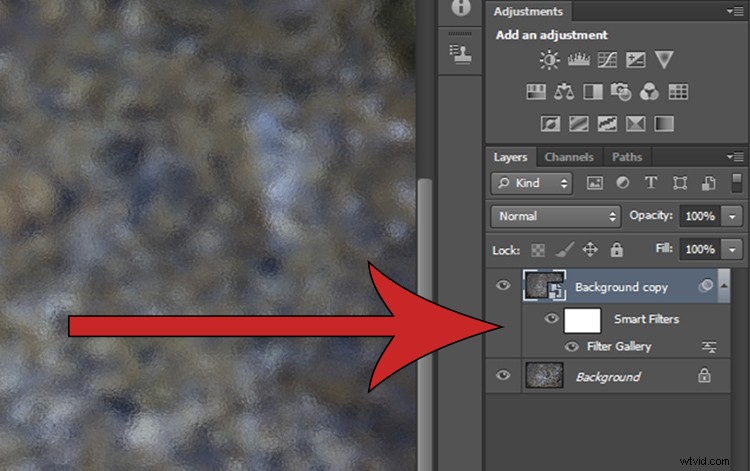Filter layers by shape layers

click(x=680, y=183)
